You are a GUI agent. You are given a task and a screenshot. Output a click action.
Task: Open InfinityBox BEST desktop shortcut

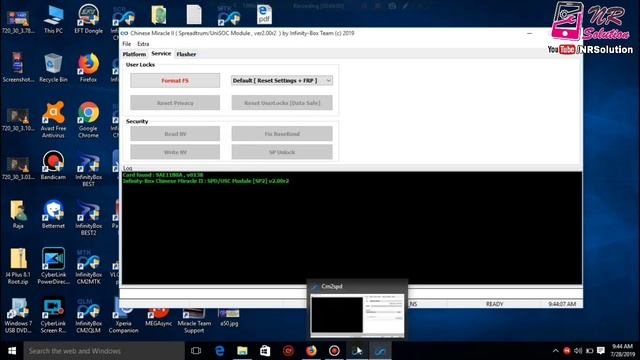point(89,169)
